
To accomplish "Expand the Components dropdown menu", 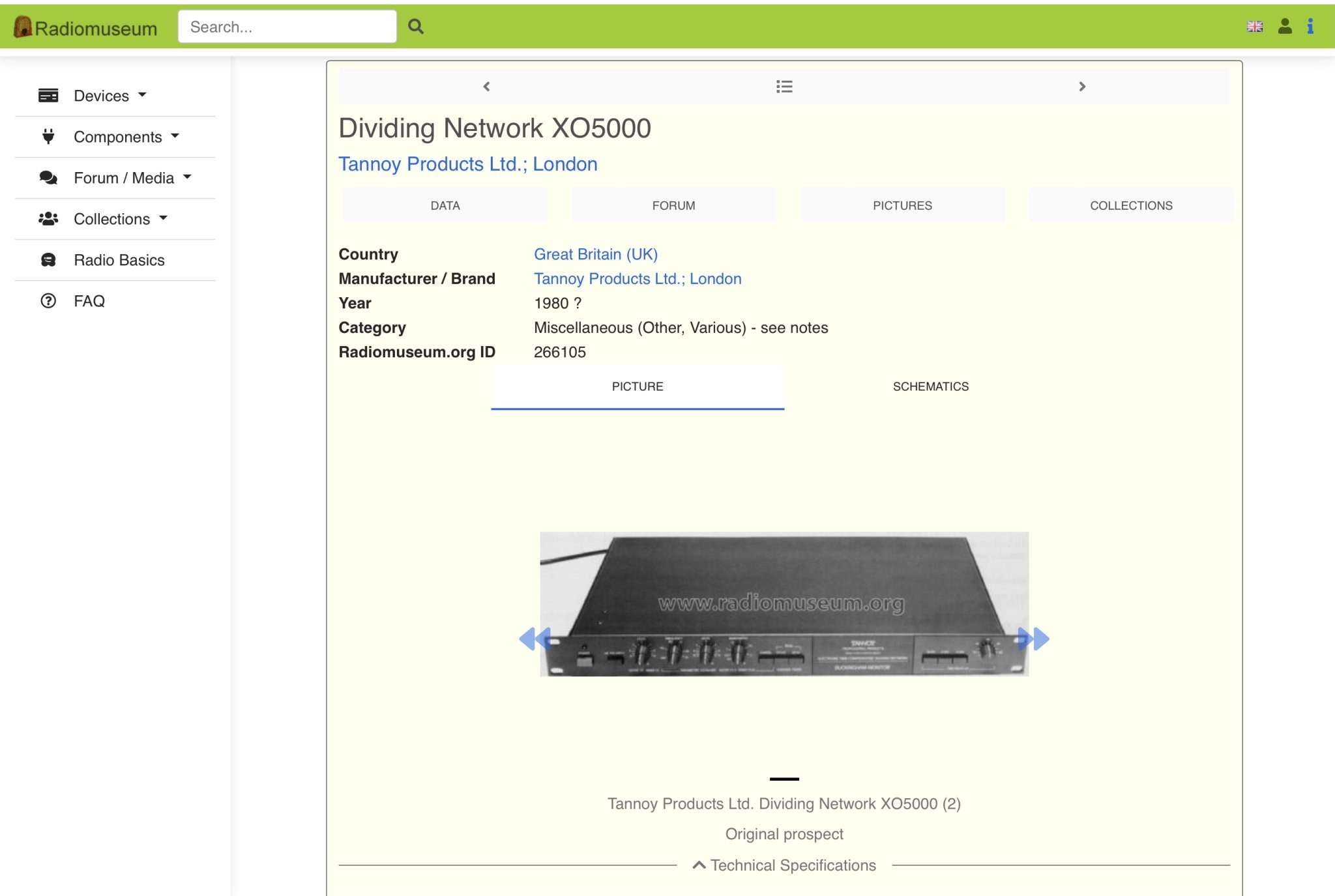I will tap(175, 136).
